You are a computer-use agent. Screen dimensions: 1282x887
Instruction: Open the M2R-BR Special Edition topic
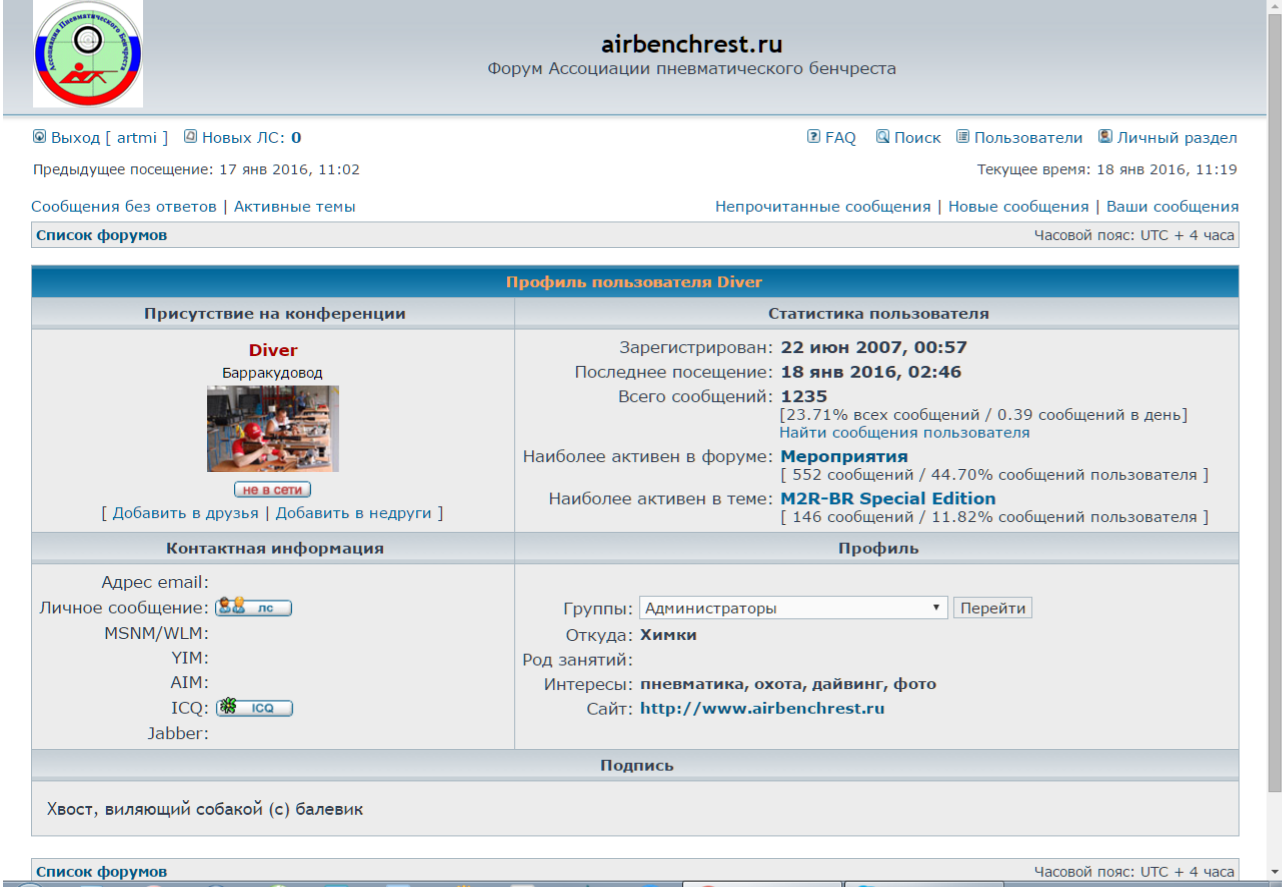pos(887,499)
